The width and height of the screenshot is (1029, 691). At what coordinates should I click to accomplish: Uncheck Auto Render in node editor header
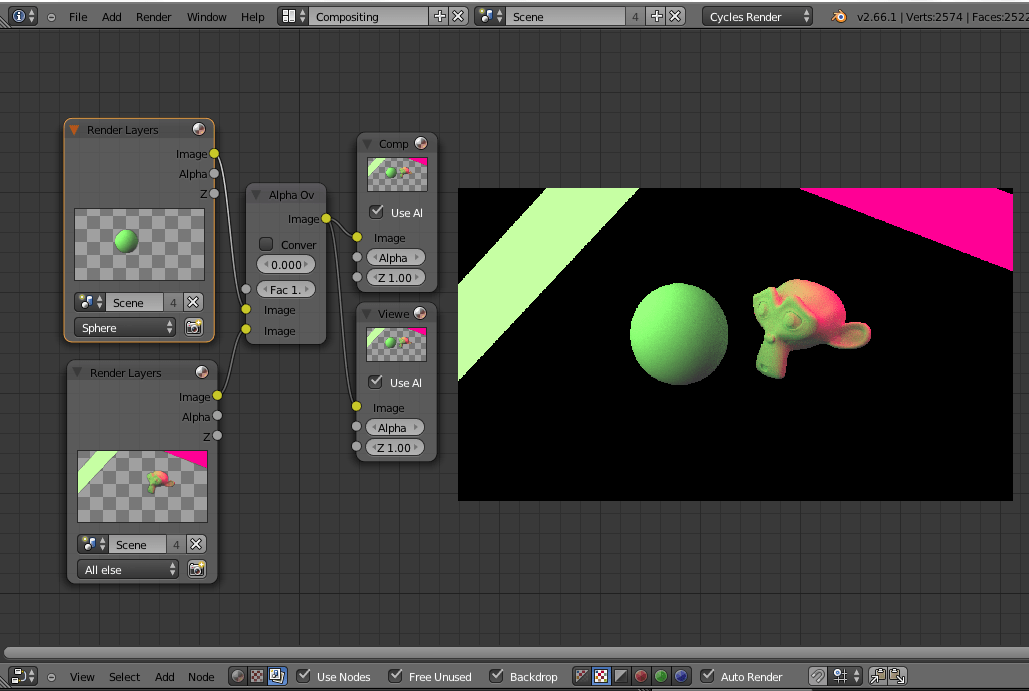pyautogui.click(x=708, y=676)
